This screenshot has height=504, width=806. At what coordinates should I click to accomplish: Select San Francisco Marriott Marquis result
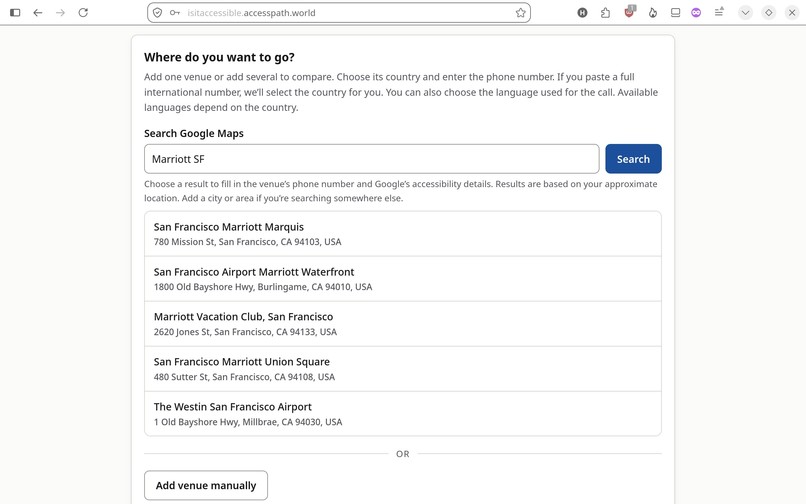point(403,234)
